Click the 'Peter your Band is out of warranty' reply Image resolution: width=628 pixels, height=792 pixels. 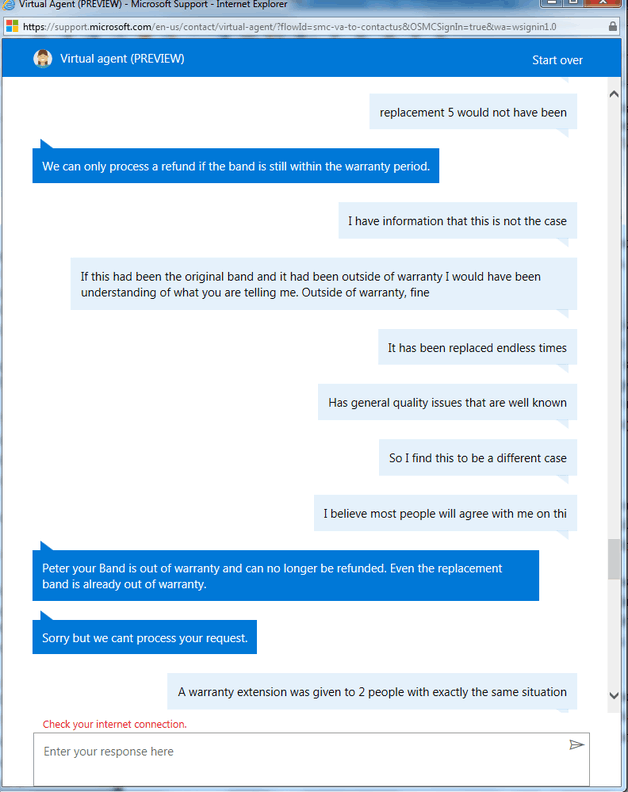pyautogui.click(x=285, y=576)
